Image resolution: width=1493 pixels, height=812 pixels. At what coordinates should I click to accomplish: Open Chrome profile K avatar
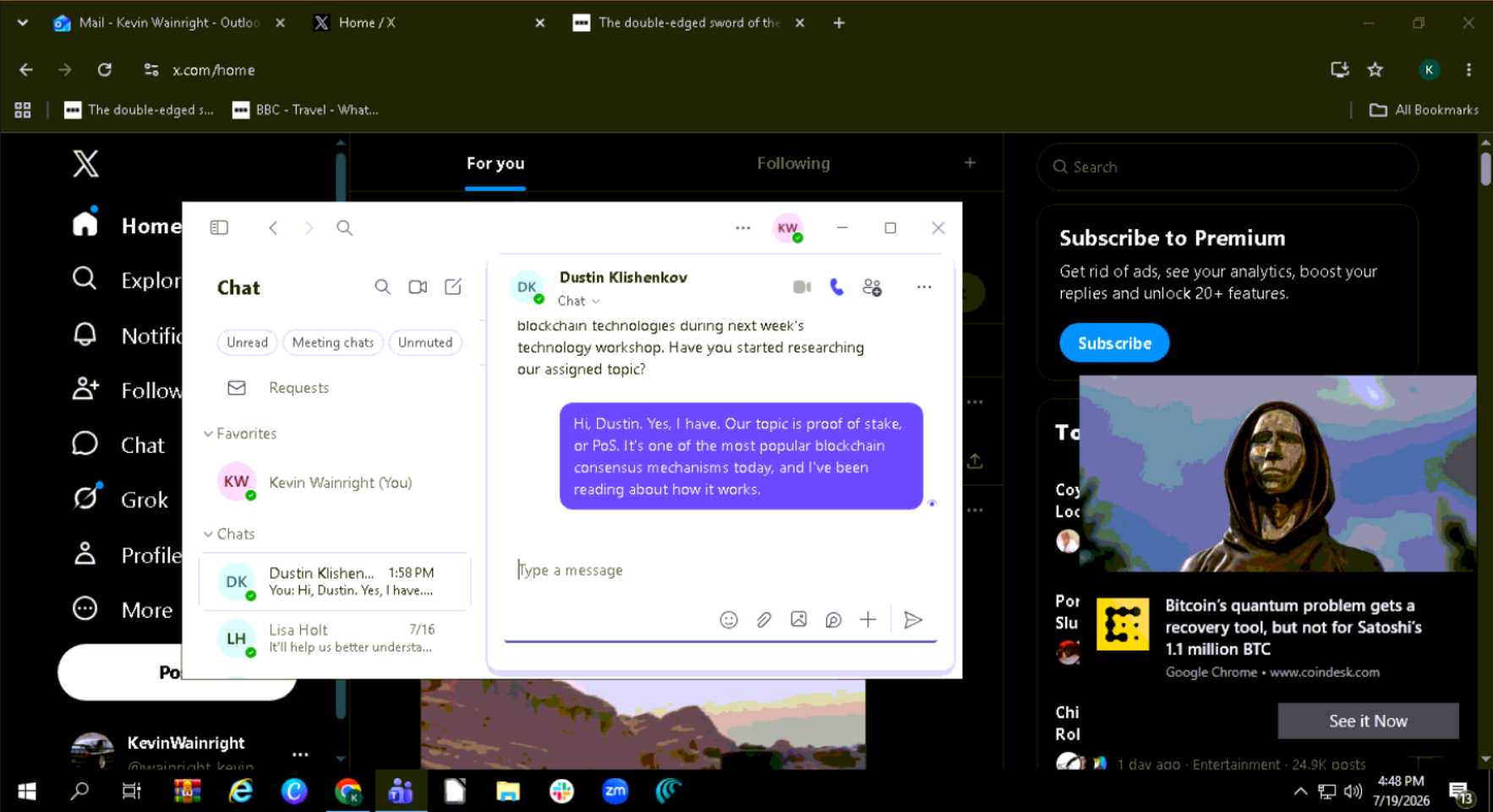[x=1429, y=70]
